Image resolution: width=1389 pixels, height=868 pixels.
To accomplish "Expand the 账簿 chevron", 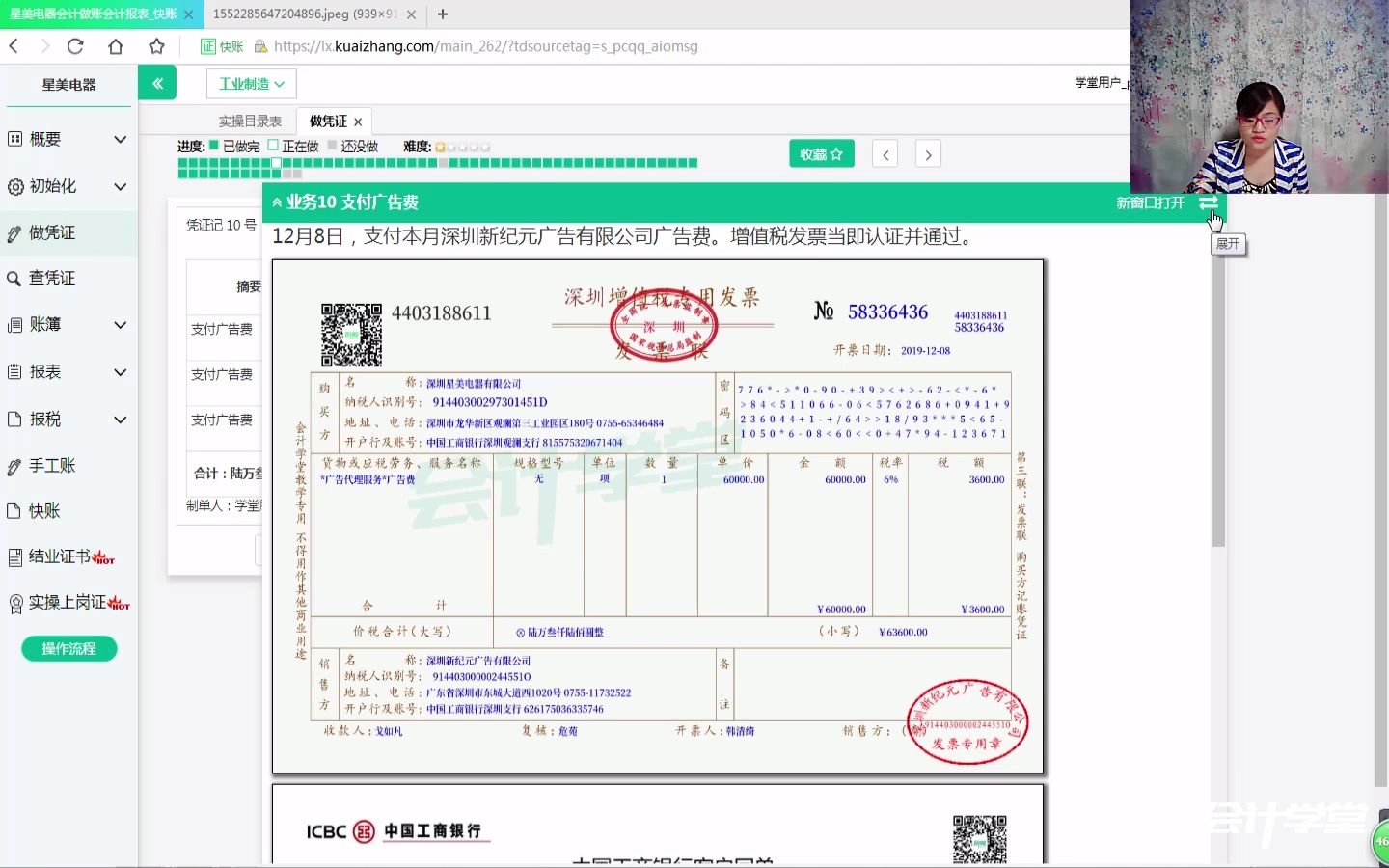I will click(x=121, y=325).
